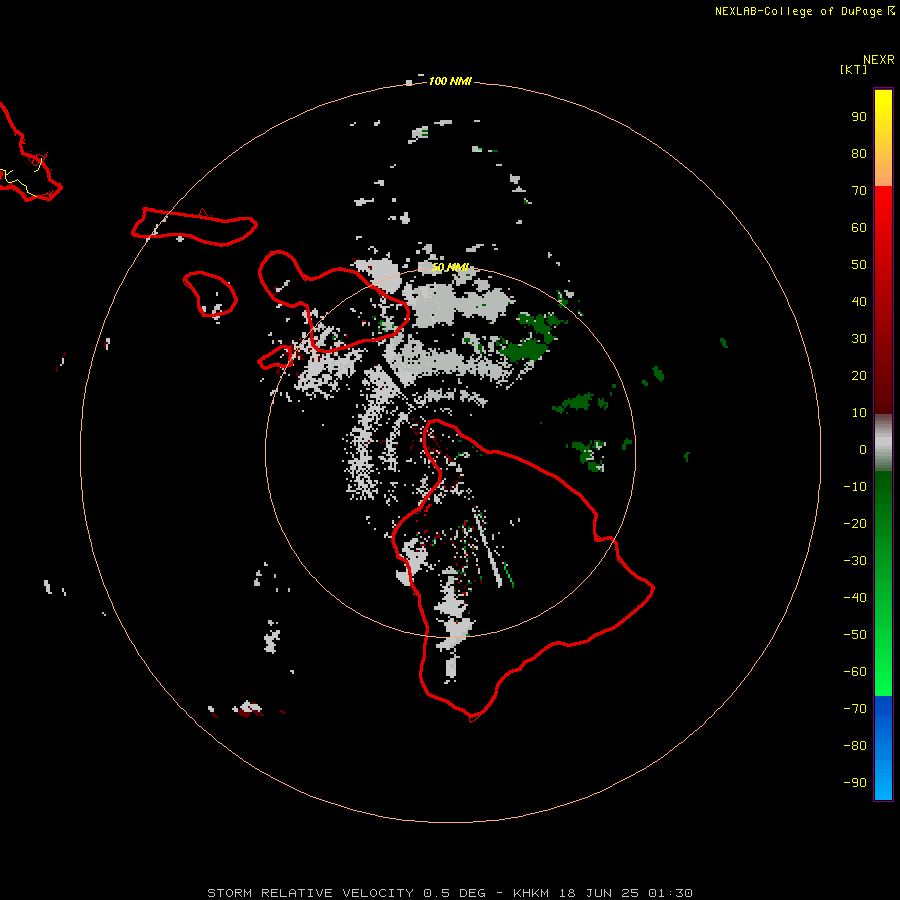Select the -70 knot scale label

[855, 709]
